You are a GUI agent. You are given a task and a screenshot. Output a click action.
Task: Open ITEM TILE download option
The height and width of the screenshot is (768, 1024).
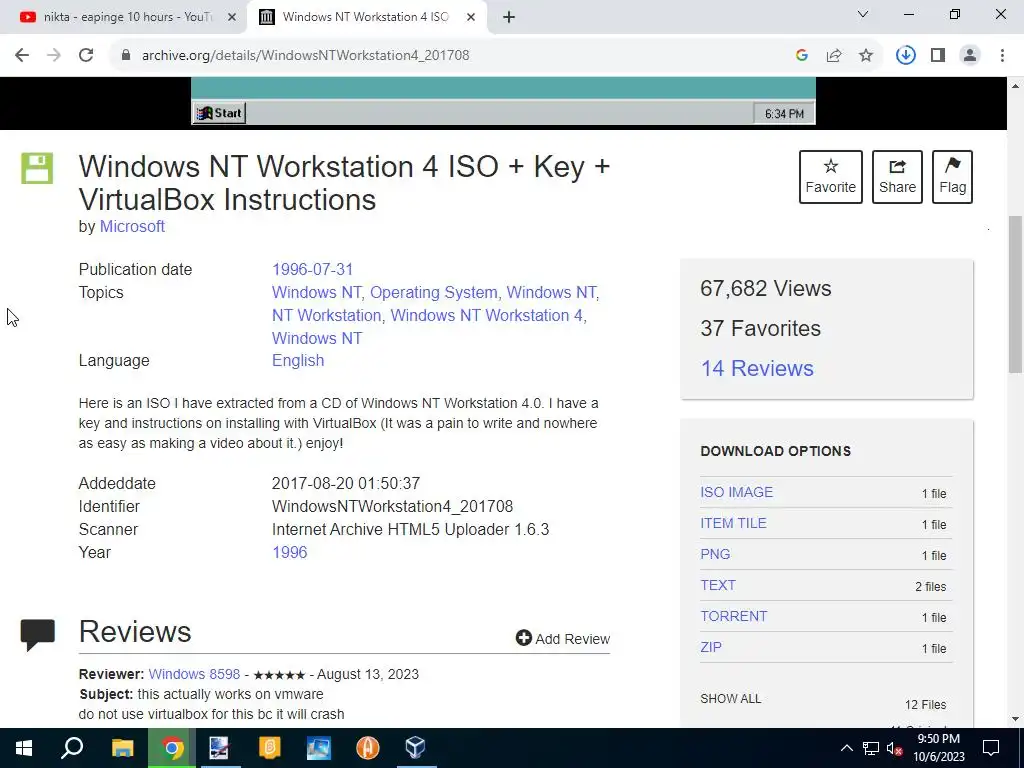pyautogui.click(x=733, y=523)
